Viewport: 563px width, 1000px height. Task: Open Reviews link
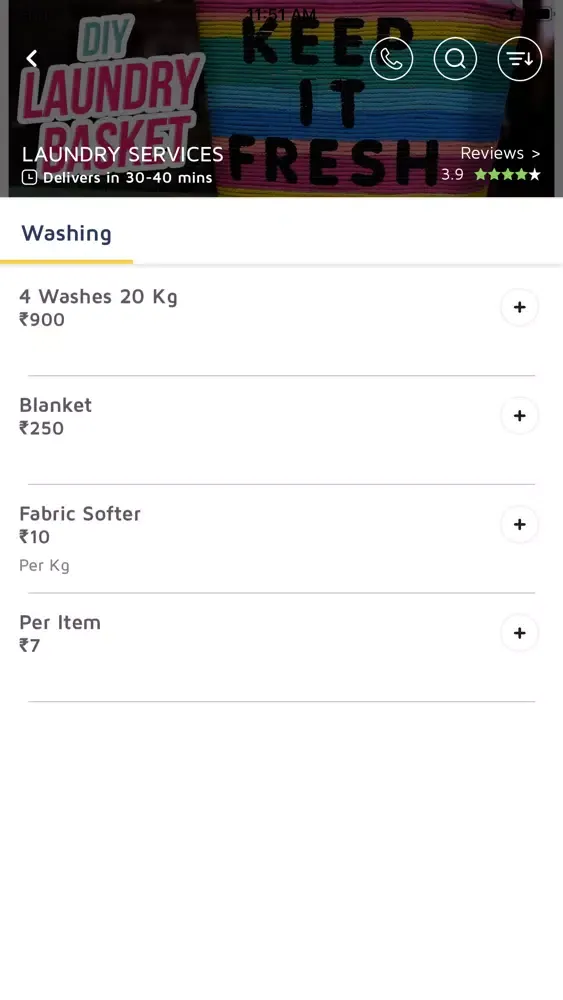click(500, 153)
